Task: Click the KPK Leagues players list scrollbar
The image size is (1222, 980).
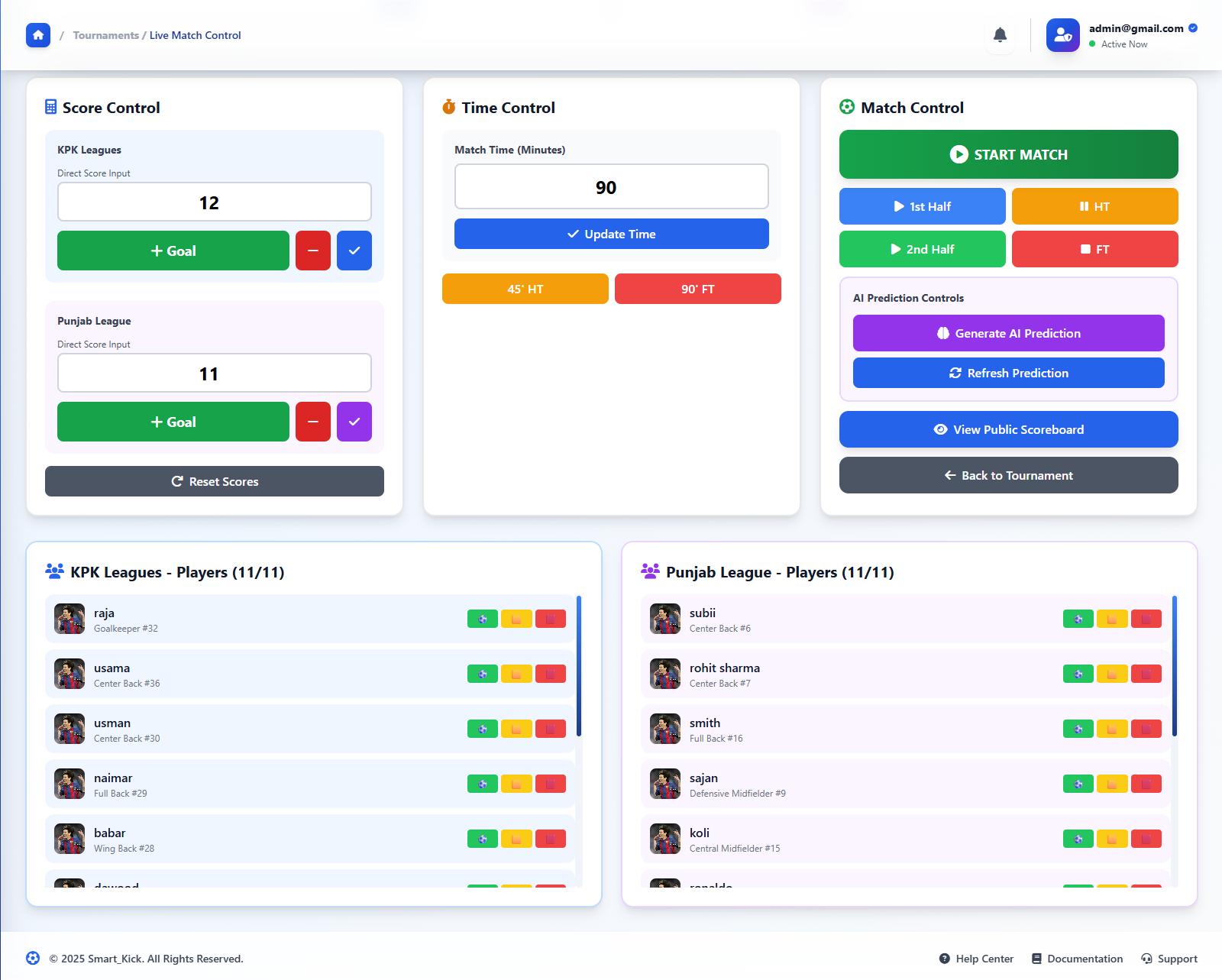Action: (x=579, y=665)
